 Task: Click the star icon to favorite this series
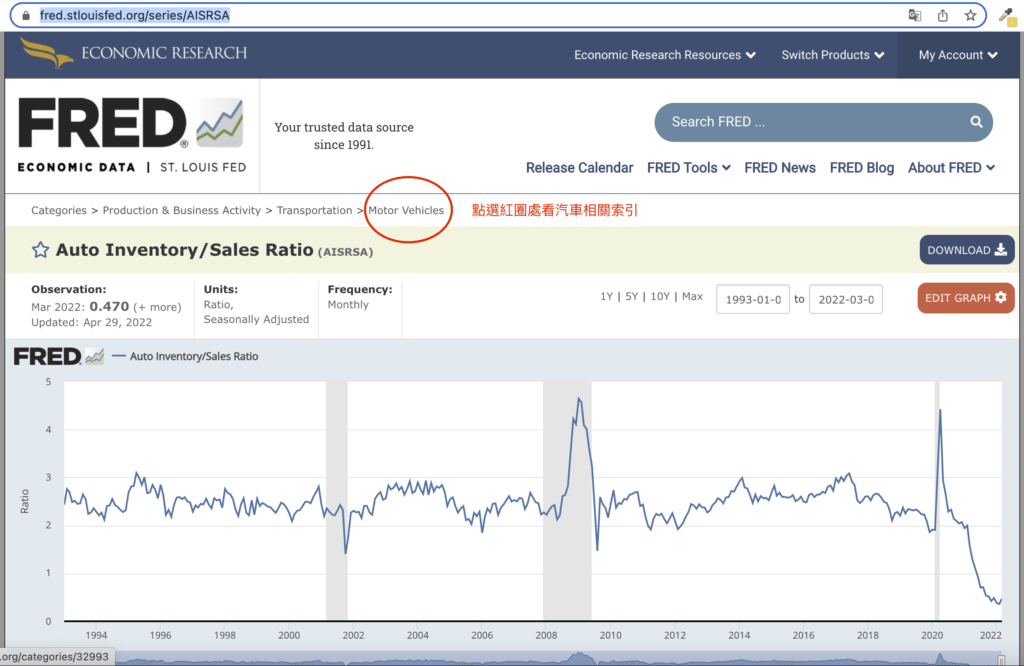(40, 250)
